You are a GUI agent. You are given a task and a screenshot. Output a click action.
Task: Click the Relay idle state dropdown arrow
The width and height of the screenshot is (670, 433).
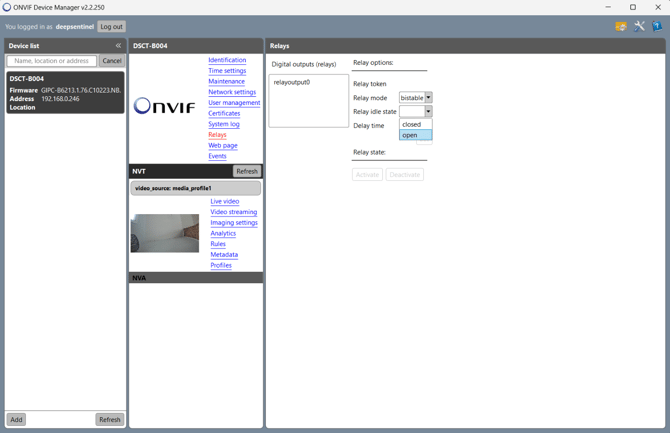(428, 112)
